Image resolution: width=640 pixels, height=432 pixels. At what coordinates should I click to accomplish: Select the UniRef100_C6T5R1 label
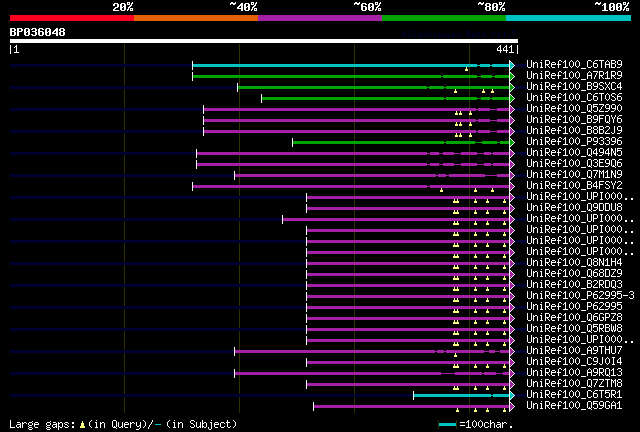[574, 394]
